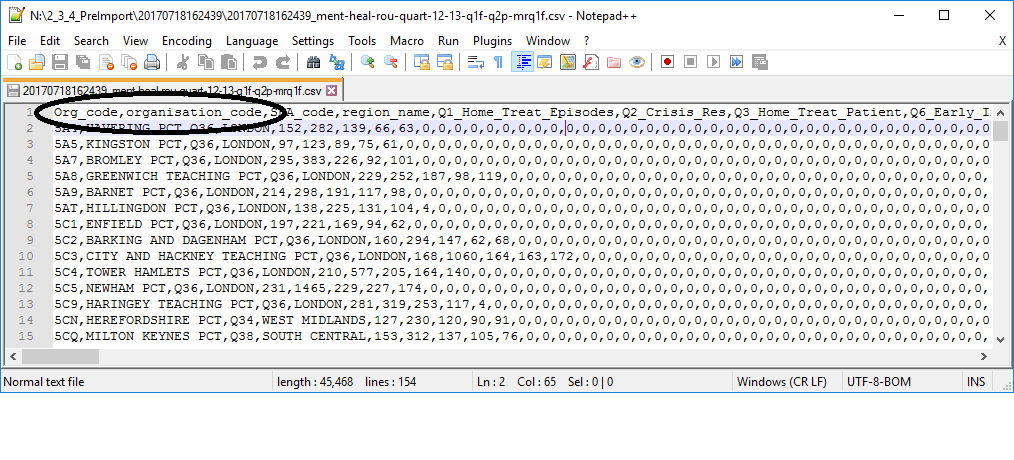The width and height of the screenshot is (1014, 460).
Task: Click the user-defined language lightning icon
Action: (545, 62)
